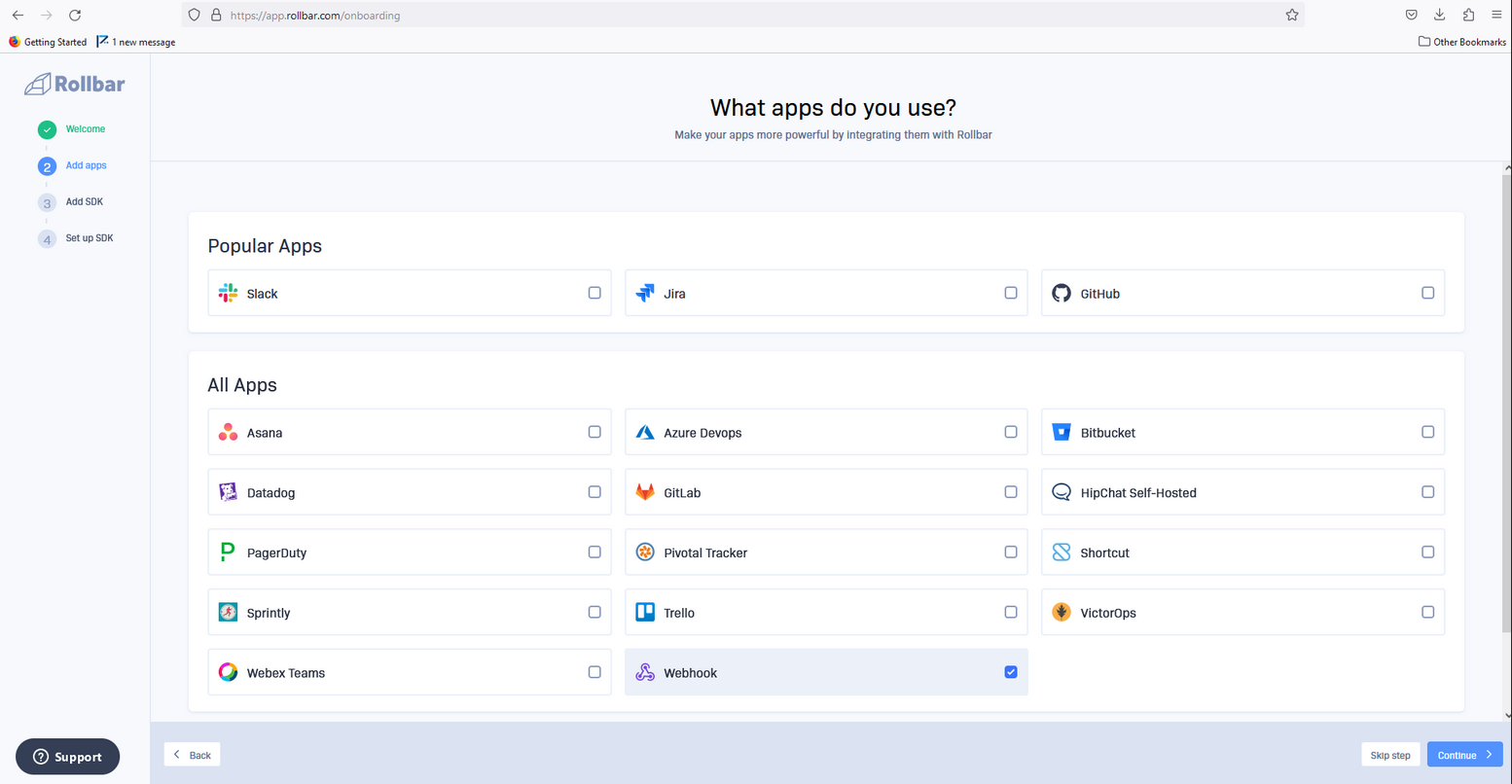1512x784 pixels.
Task: Check the Bitbucket checkbox
Action: pos(1427,432)
